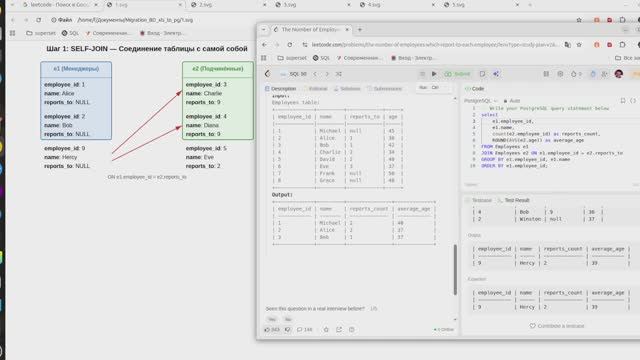Bookmark the LeetCode page with star
Screen dimensions: 640x360
579,44
